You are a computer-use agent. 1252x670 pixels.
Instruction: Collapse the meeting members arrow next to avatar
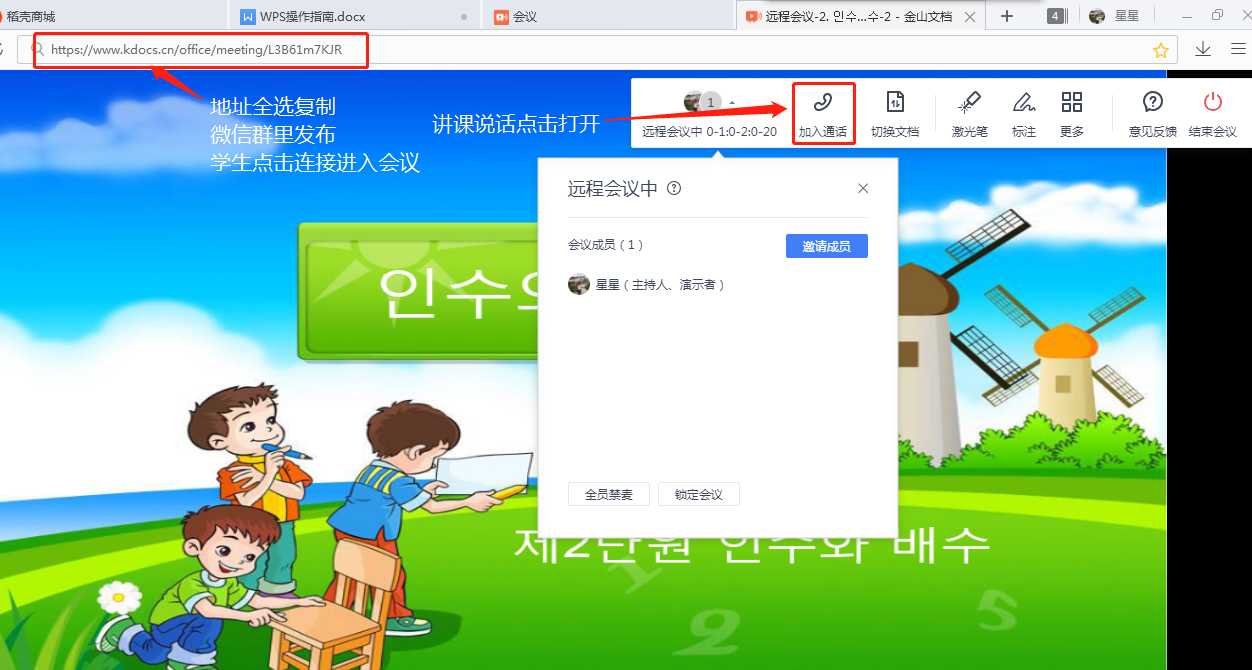732,102
